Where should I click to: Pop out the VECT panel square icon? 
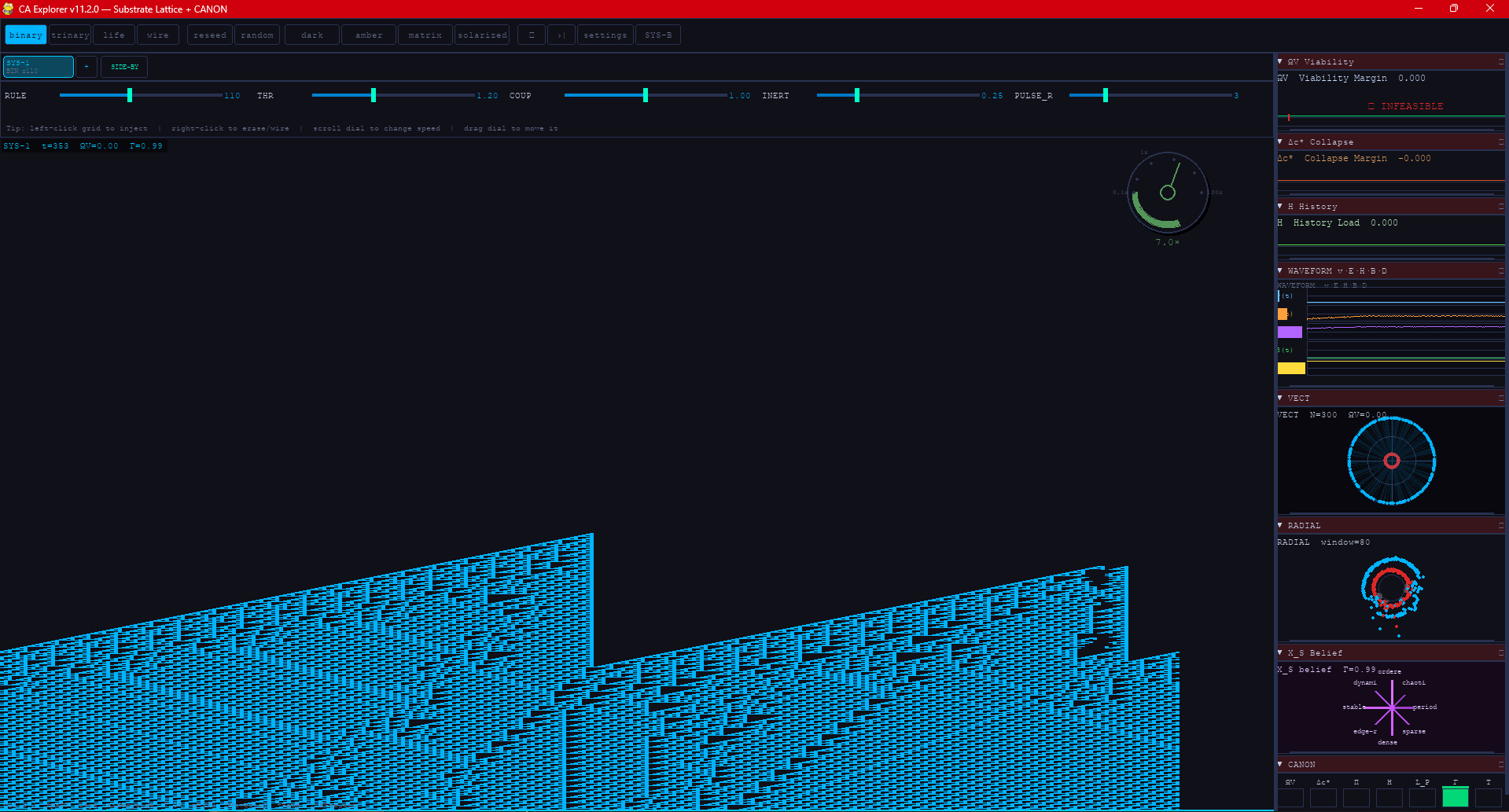[1500, 398]
